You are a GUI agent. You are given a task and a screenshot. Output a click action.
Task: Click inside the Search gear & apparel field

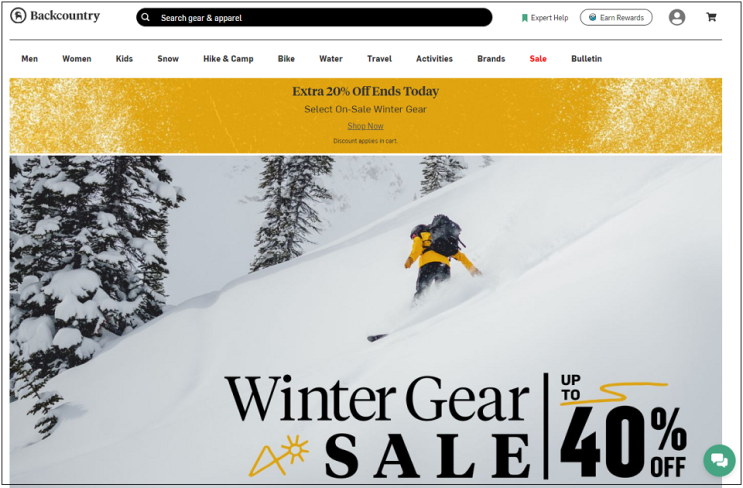pyautogui.click(x=314, y=18)
